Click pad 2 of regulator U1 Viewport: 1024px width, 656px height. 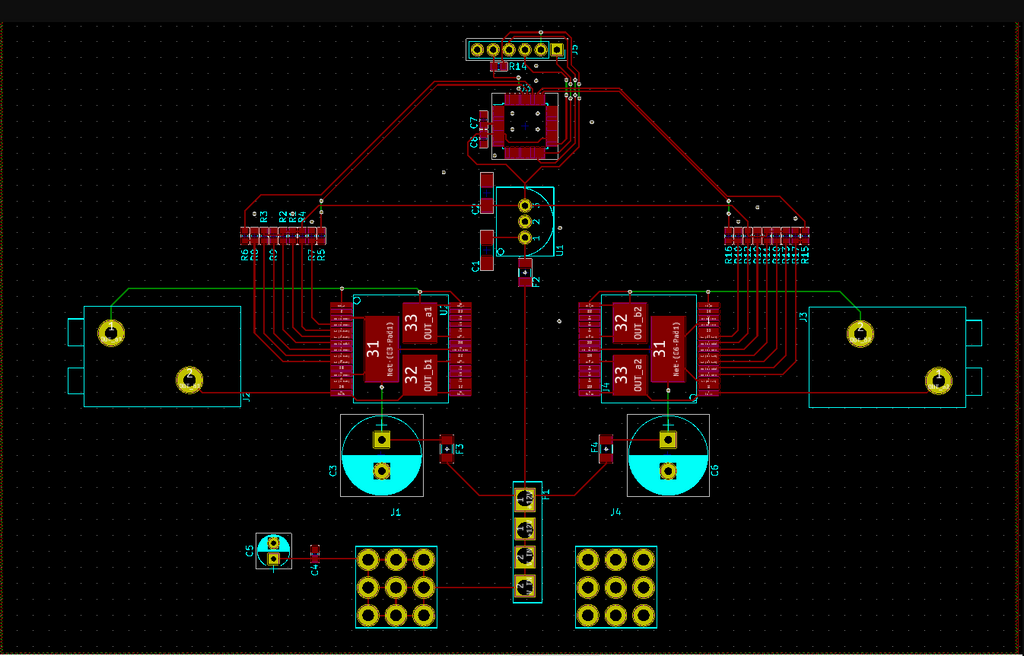point(525,221)
